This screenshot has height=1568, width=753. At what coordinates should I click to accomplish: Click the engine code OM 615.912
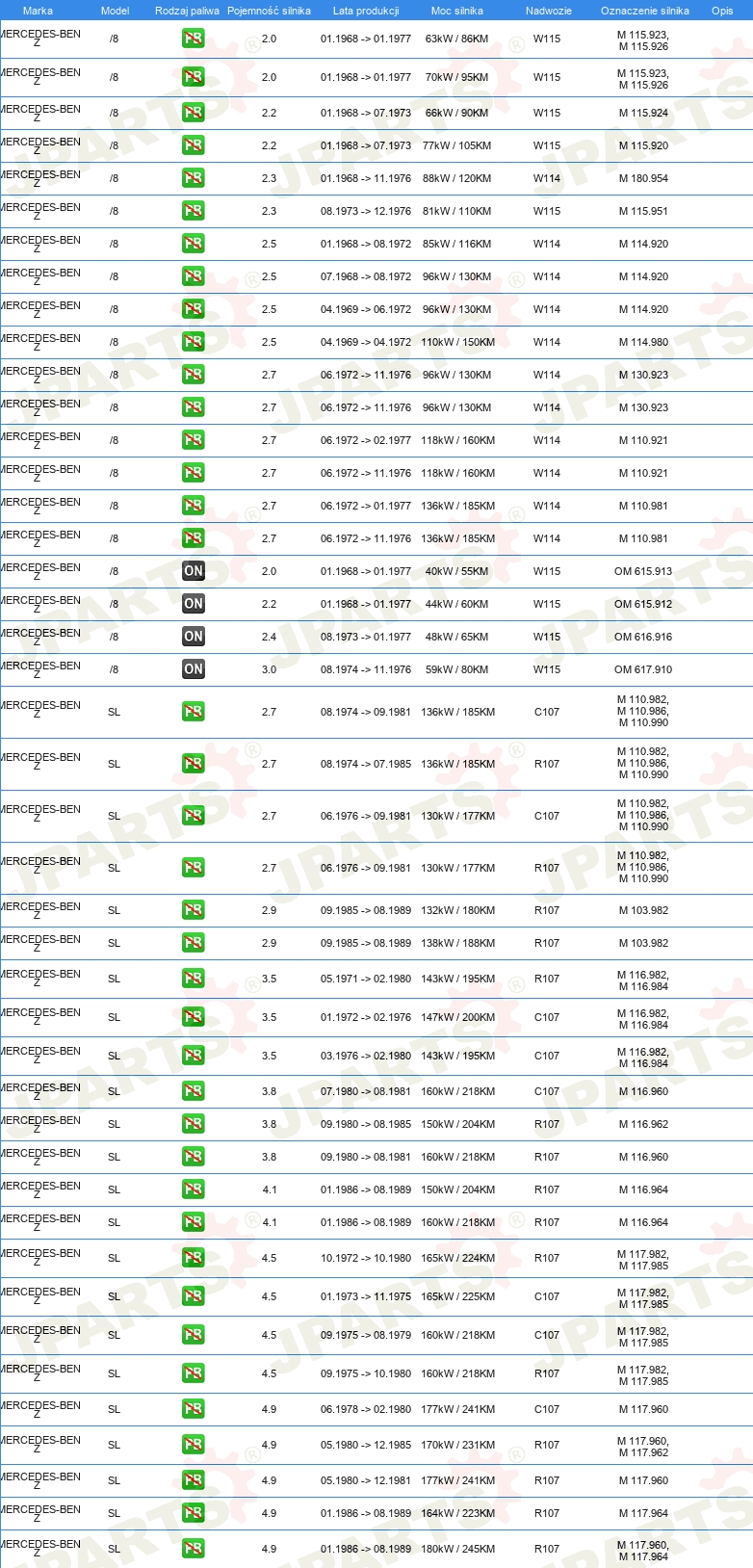point(643,605)
